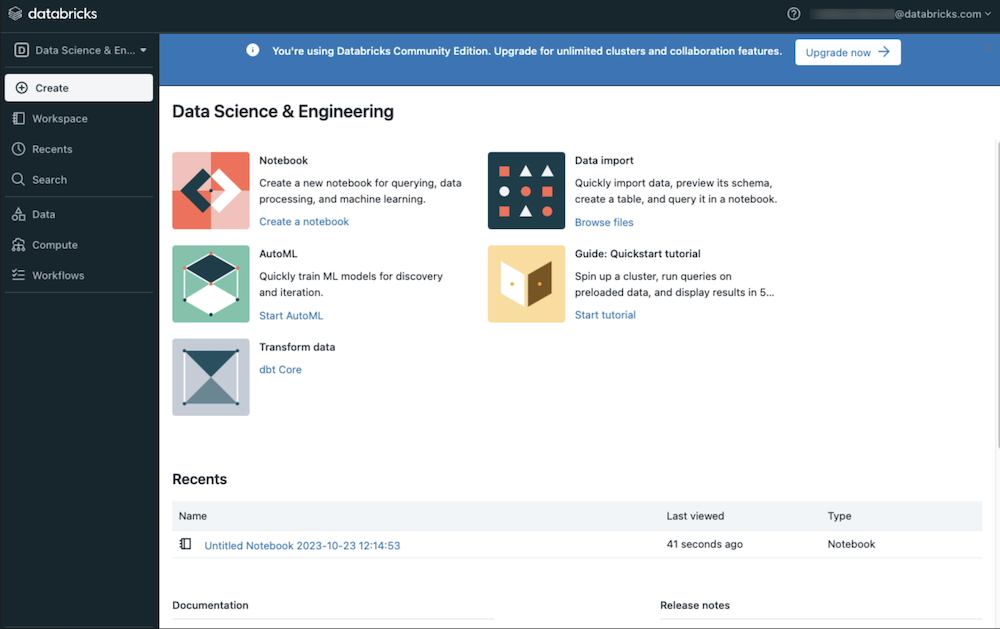Screen dimensions: 1000x629
Task: Click the Recents section heading
Action: coord(200,479)
